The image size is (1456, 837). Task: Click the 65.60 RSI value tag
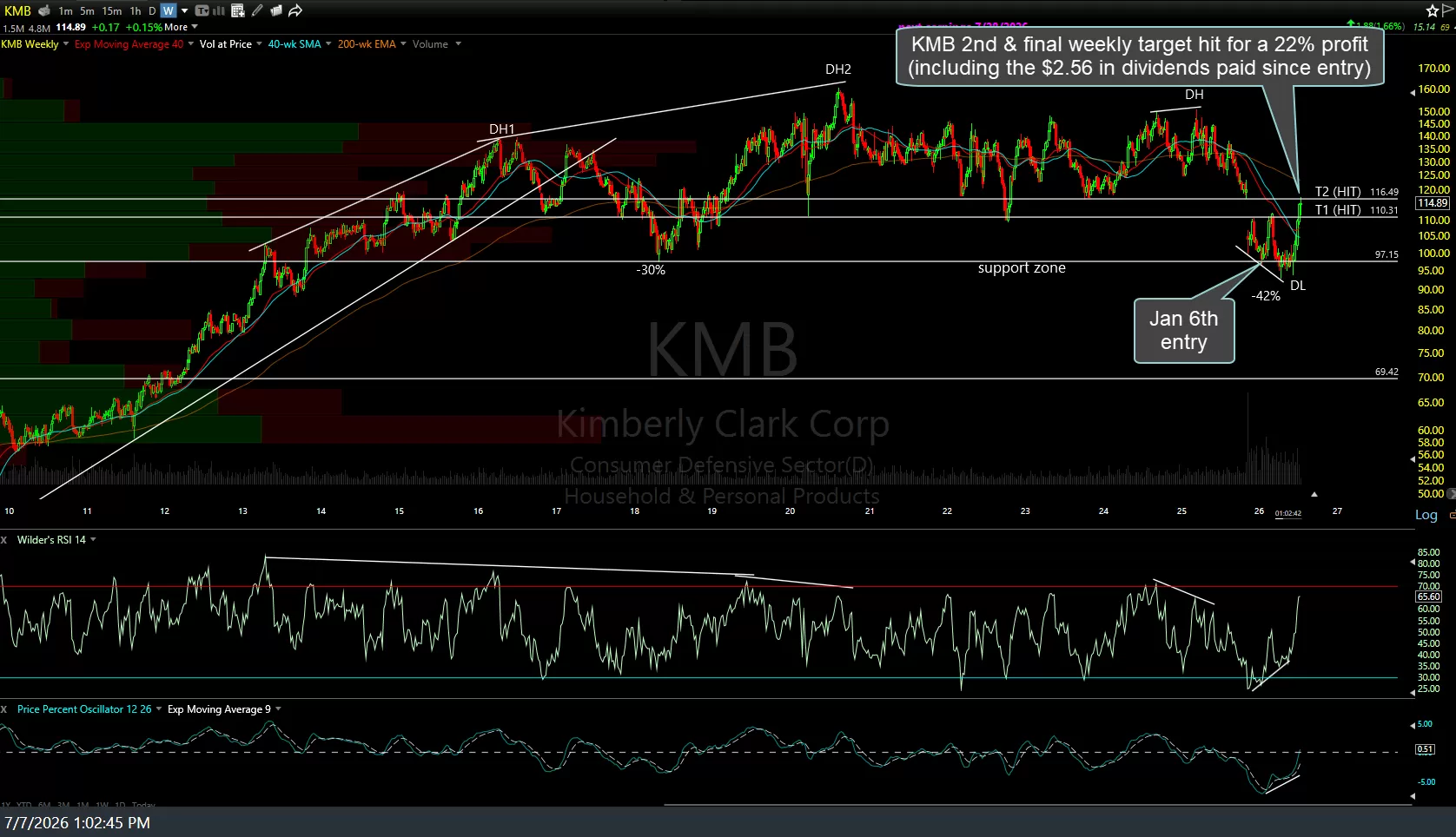pyautogui.click(x=1429, y=596)
